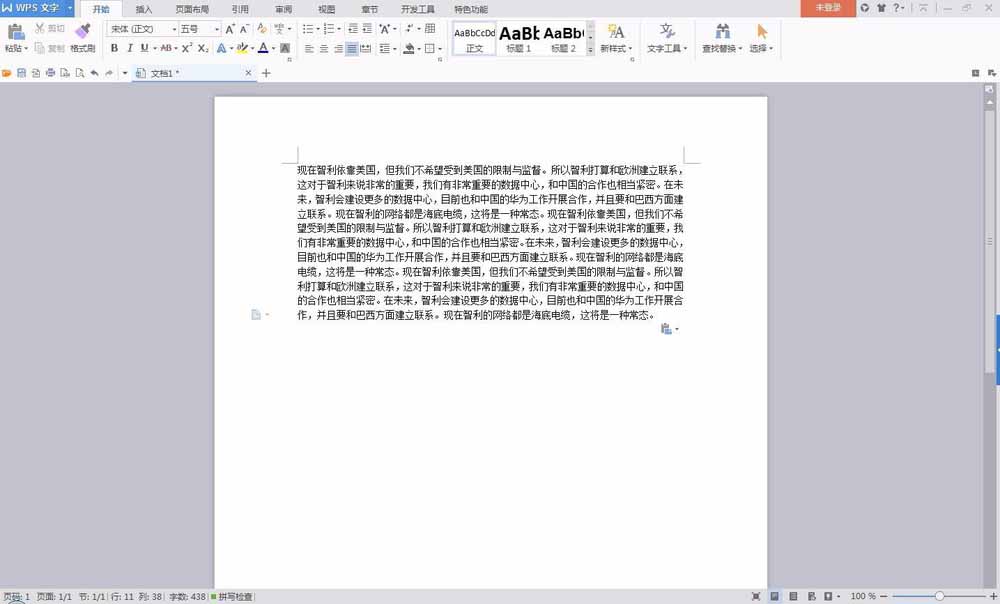Toggle Italic formatting button

[x=129, y=48]
